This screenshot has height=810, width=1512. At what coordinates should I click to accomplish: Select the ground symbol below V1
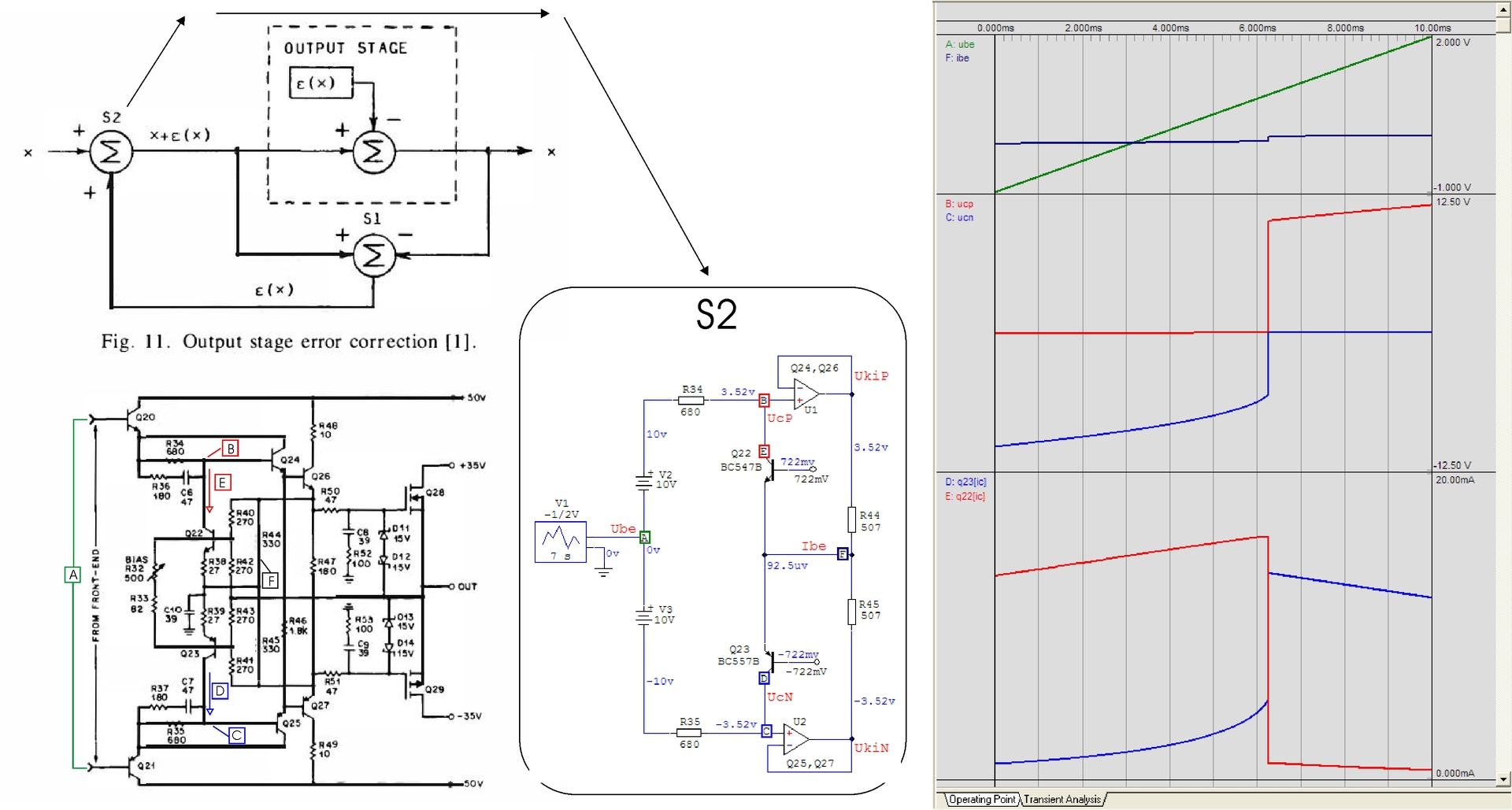click(603, 572)
